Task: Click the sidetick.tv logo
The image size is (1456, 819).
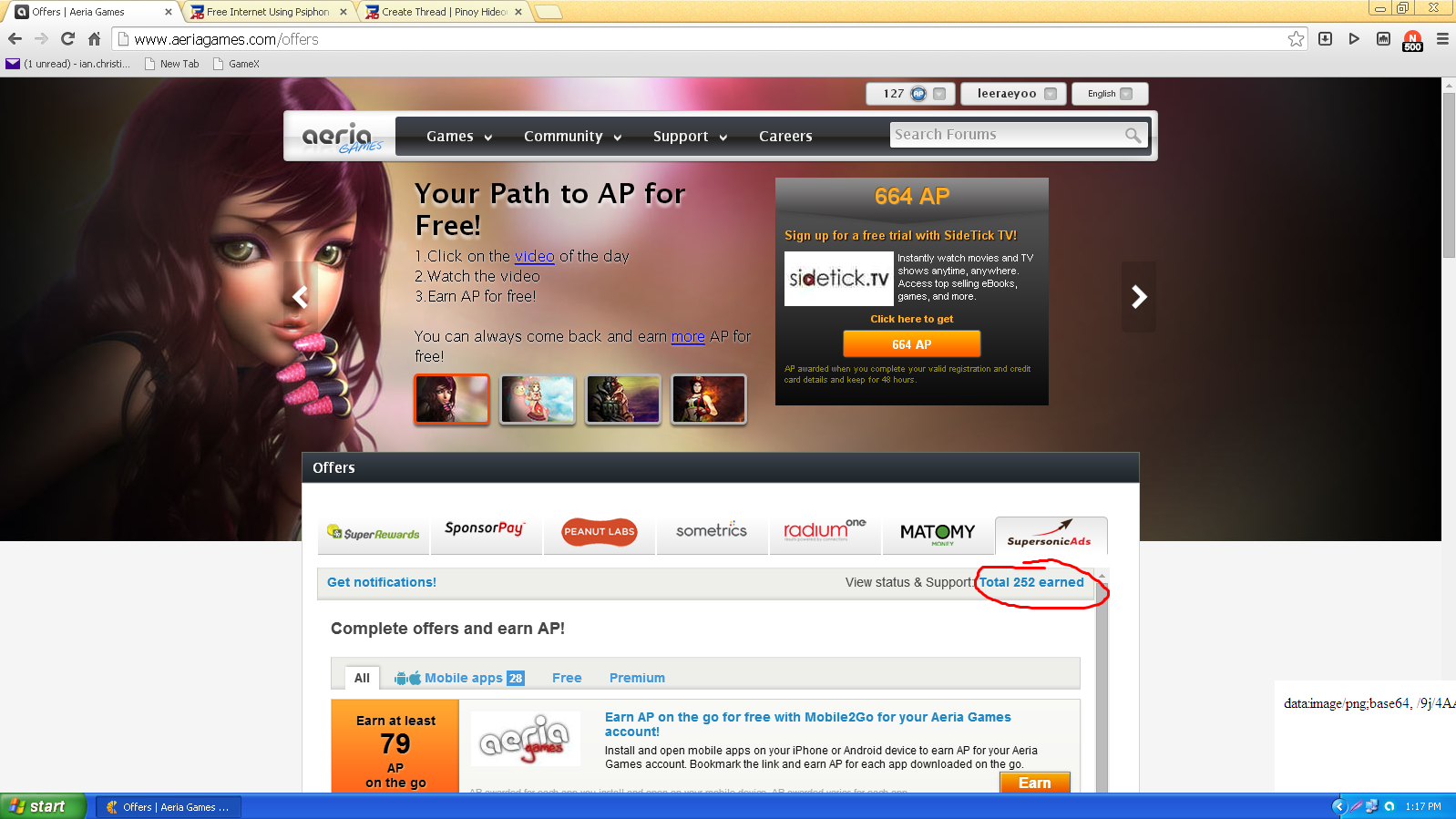Action: click(838, 279)
